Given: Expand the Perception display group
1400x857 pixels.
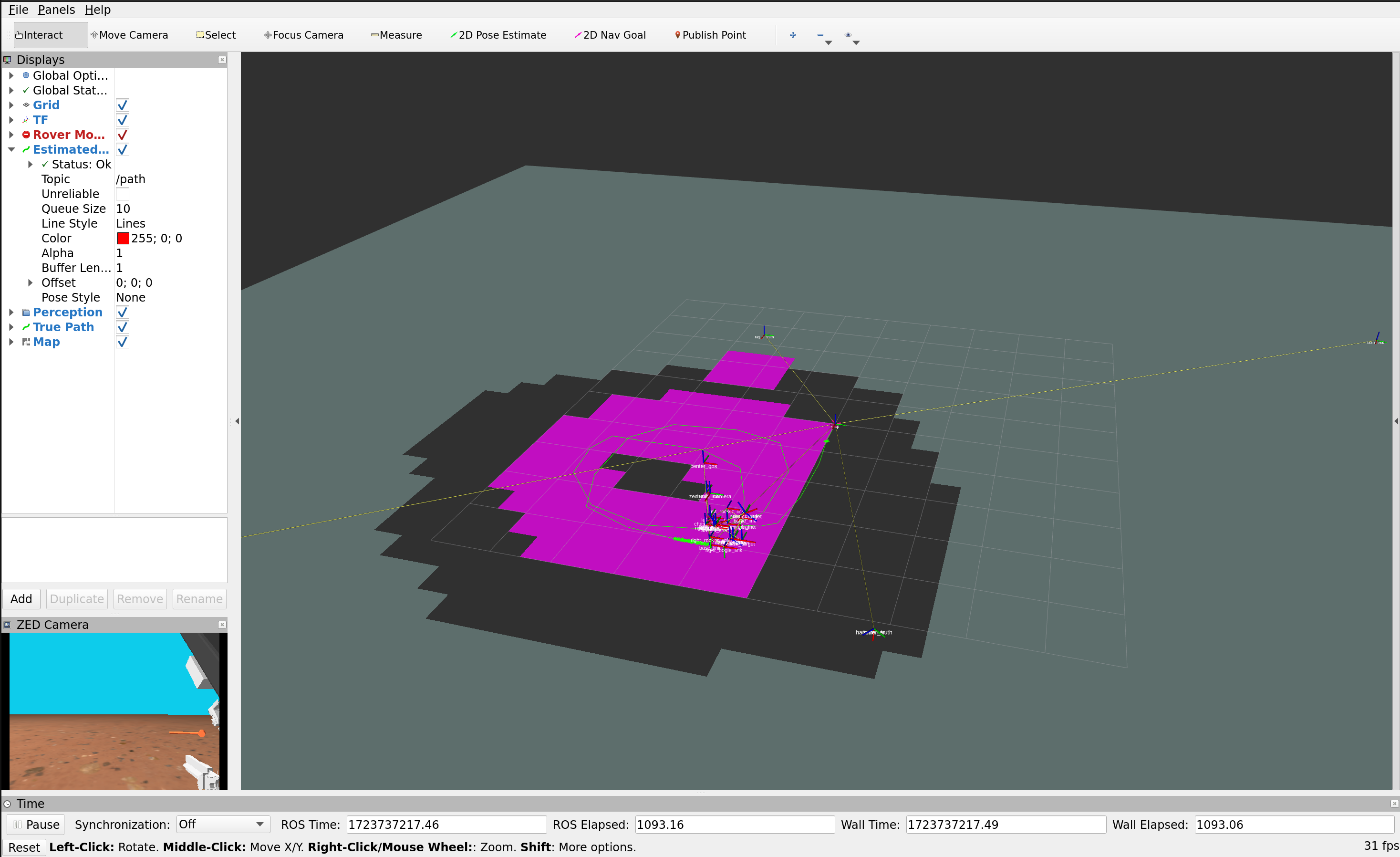Looking at the screenshot, I should pos(11,313).
